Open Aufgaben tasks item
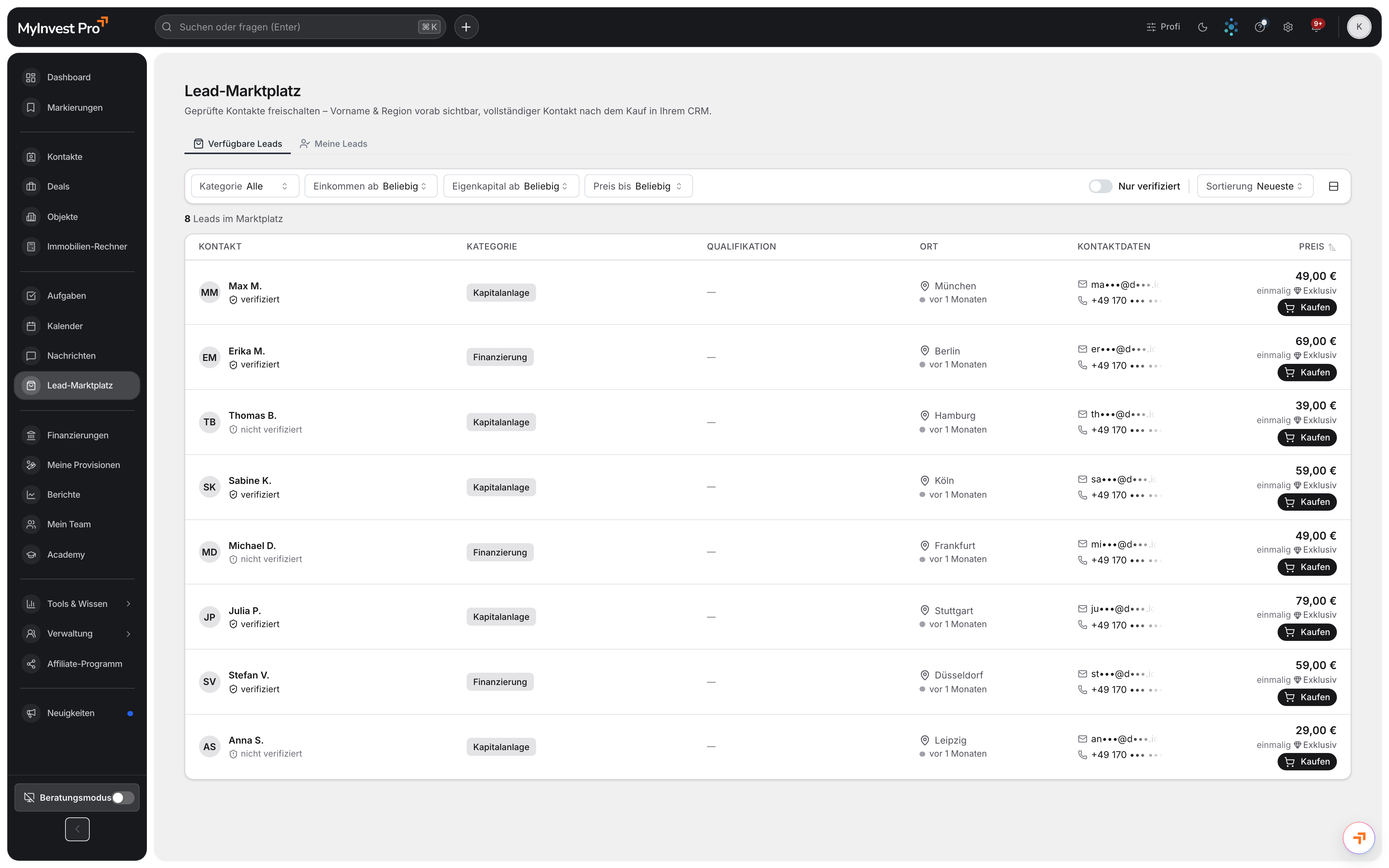The image size is (1389, 868). tap(77, 295)
